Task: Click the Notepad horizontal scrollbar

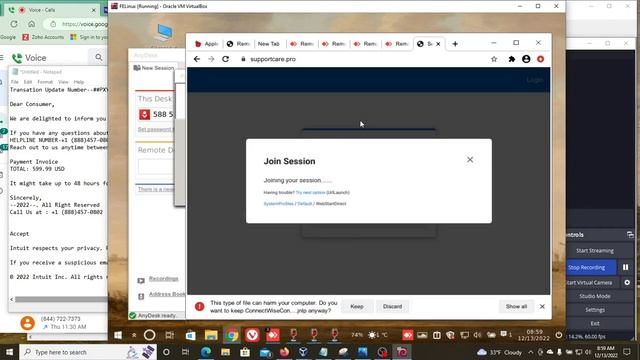Action: pos(60,299)
